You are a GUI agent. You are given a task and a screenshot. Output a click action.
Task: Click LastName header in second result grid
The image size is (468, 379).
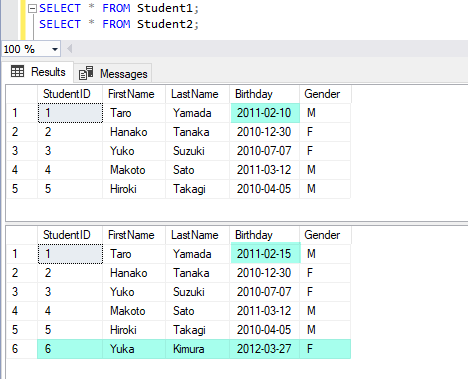[x=198, y=235]
